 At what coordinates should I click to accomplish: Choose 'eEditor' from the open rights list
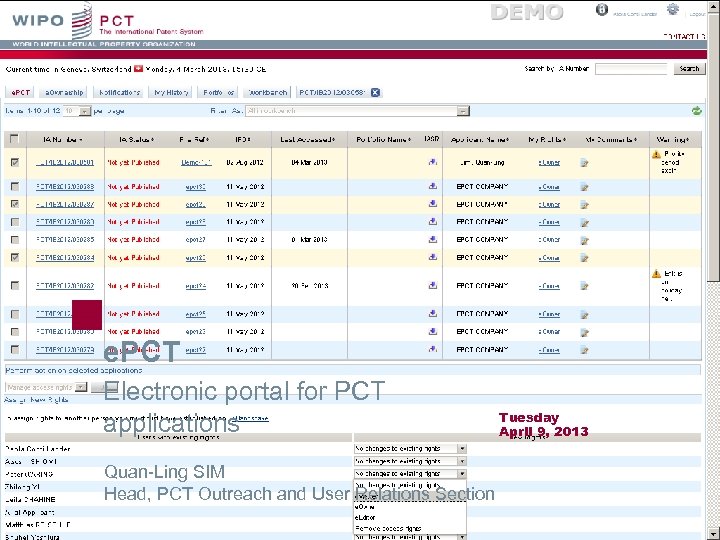pyautogui.click(x=365, y=518)
